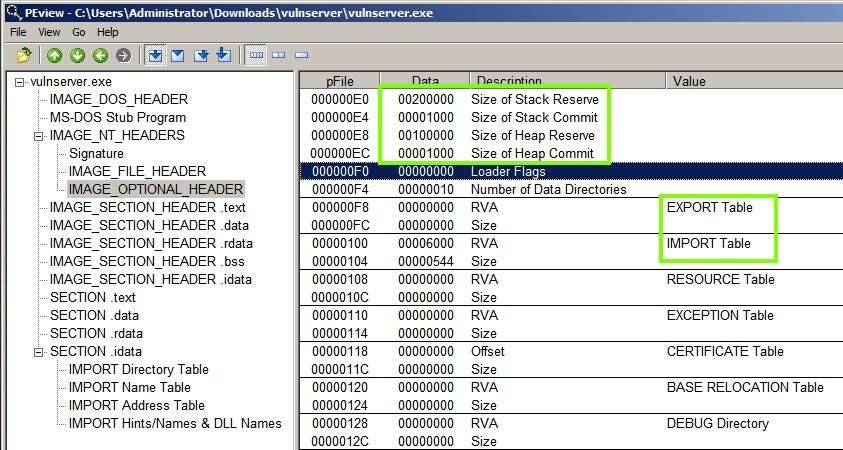Click the second blue triangle view icon
Screen dimensions: 843x450
tap(177, 55)
